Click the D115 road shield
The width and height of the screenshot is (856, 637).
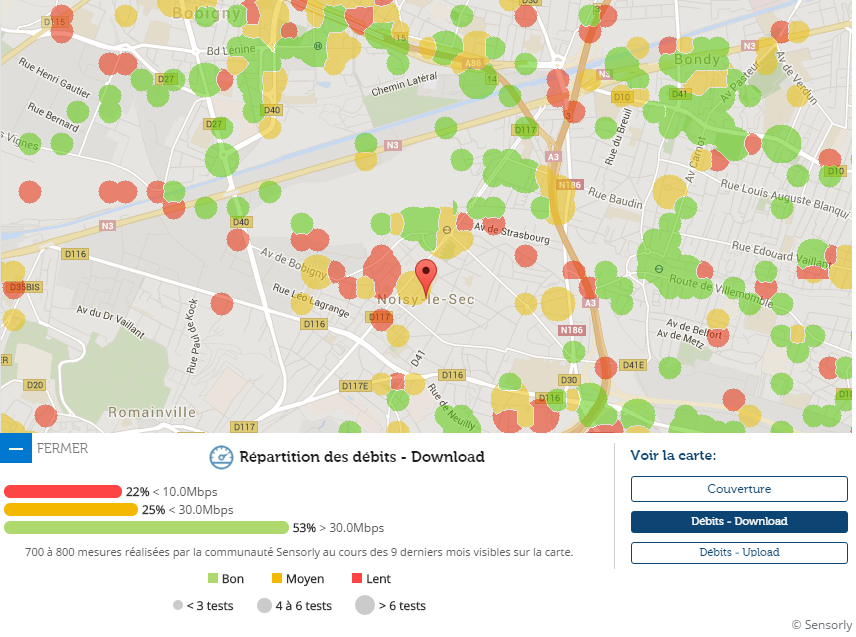[56, 21]
